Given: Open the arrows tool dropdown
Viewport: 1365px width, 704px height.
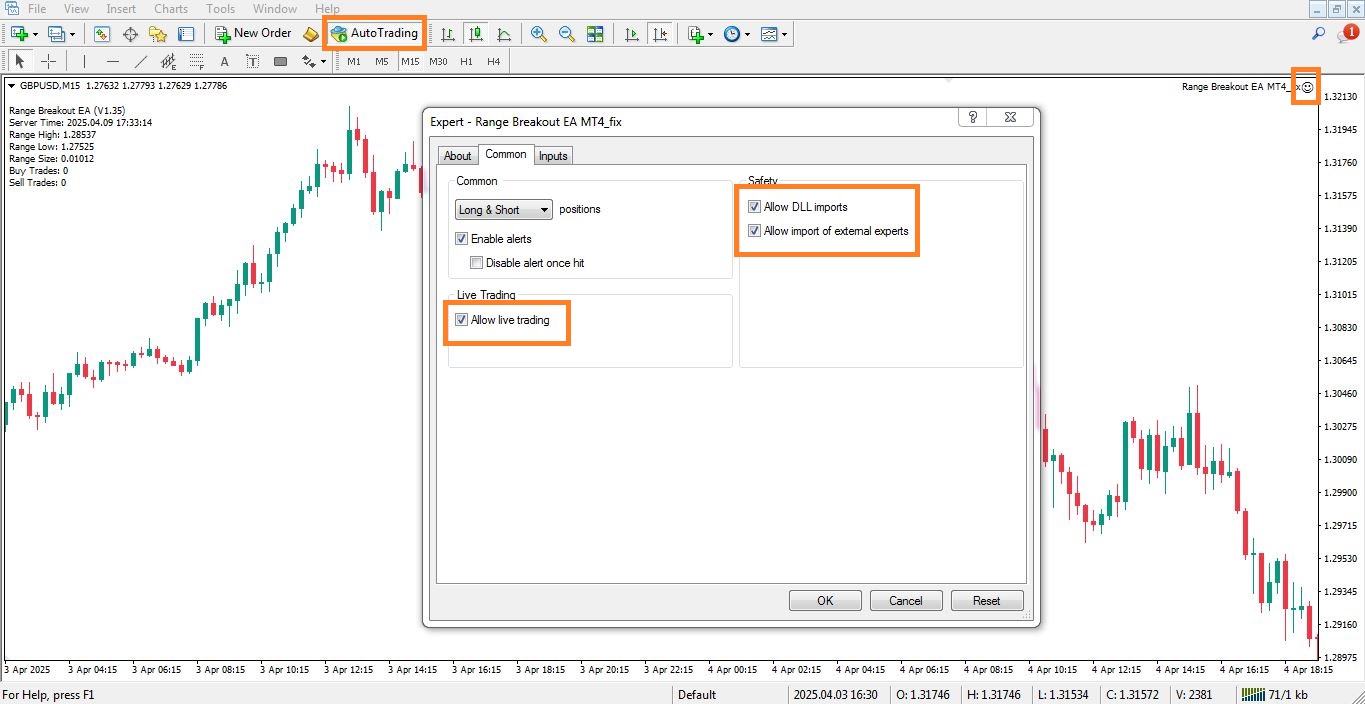Looking at the screenshot, I should coord(325,60).
